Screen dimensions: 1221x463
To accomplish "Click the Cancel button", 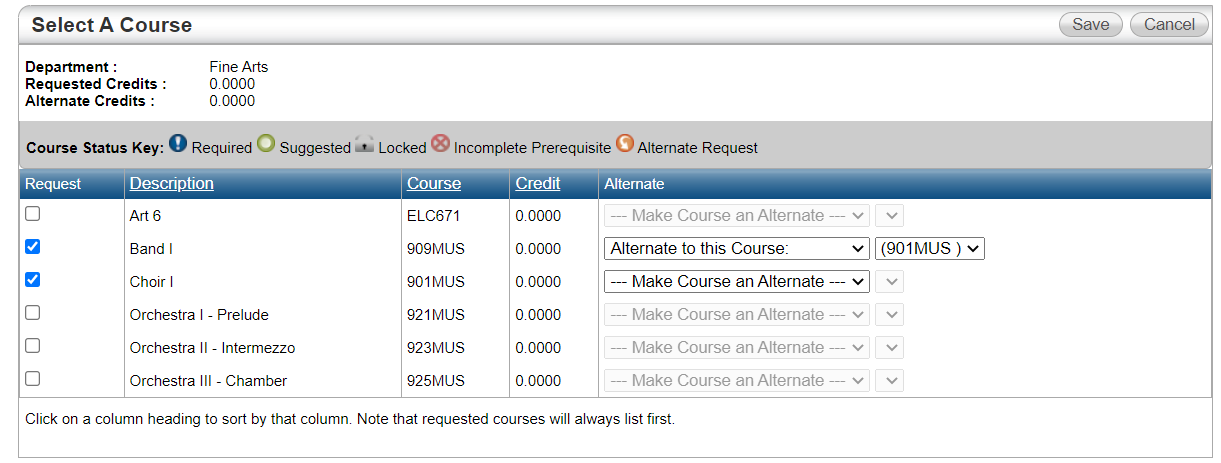I will 1169,25.
